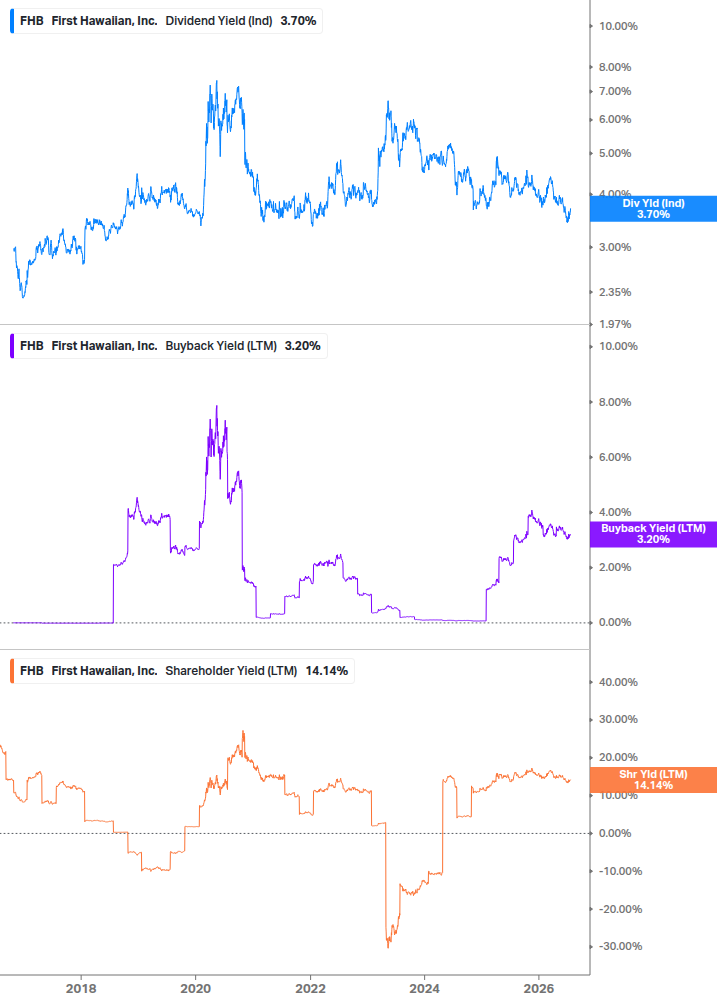The image size is (717, 1005).
Task: Click the 5.00% tick on dividend yield axis
Action: [x=615, y=153]
